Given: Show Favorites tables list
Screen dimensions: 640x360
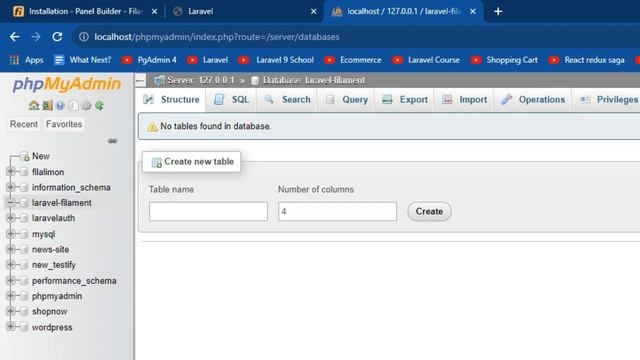Looking at the screenshot, I should click(x=64, y=124).
